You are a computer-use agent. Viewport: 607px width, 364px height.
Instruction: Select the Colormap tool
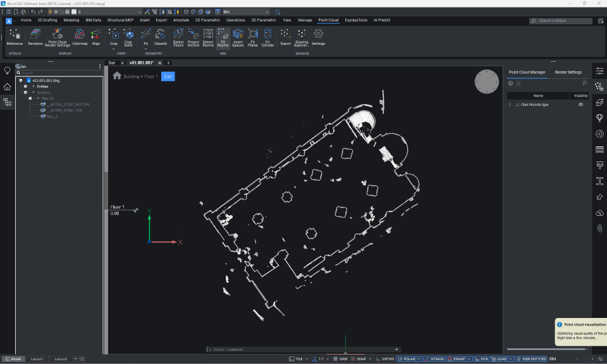point(80,38)
